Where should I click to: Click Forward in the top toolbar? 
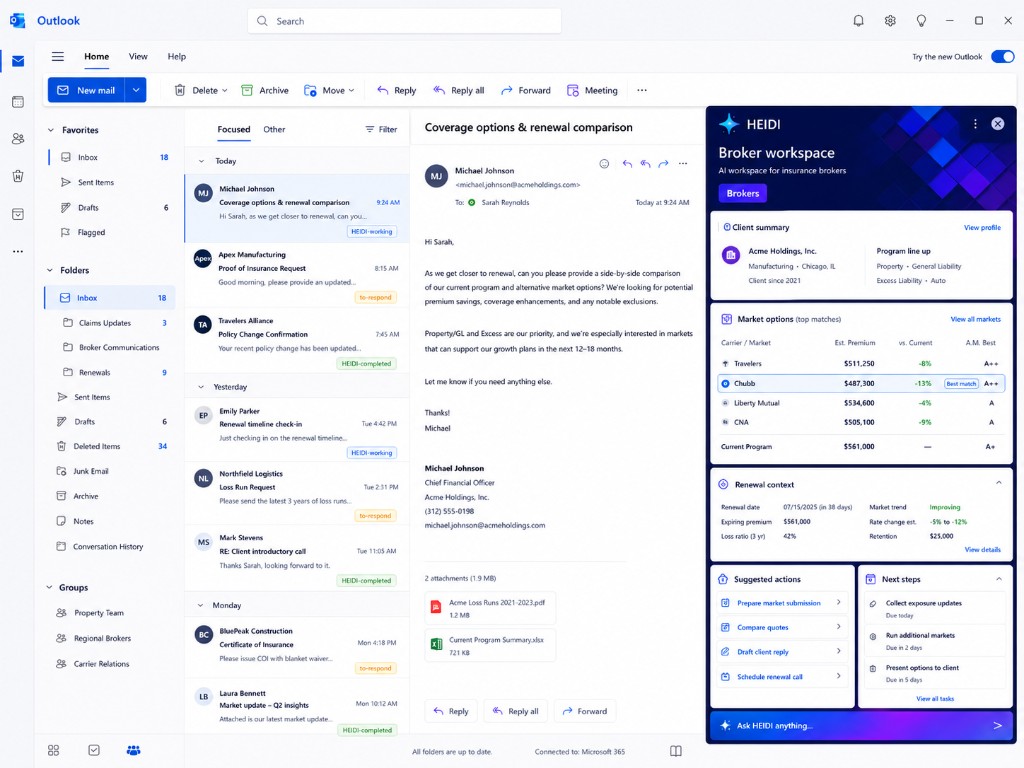(x=526, y=90)
